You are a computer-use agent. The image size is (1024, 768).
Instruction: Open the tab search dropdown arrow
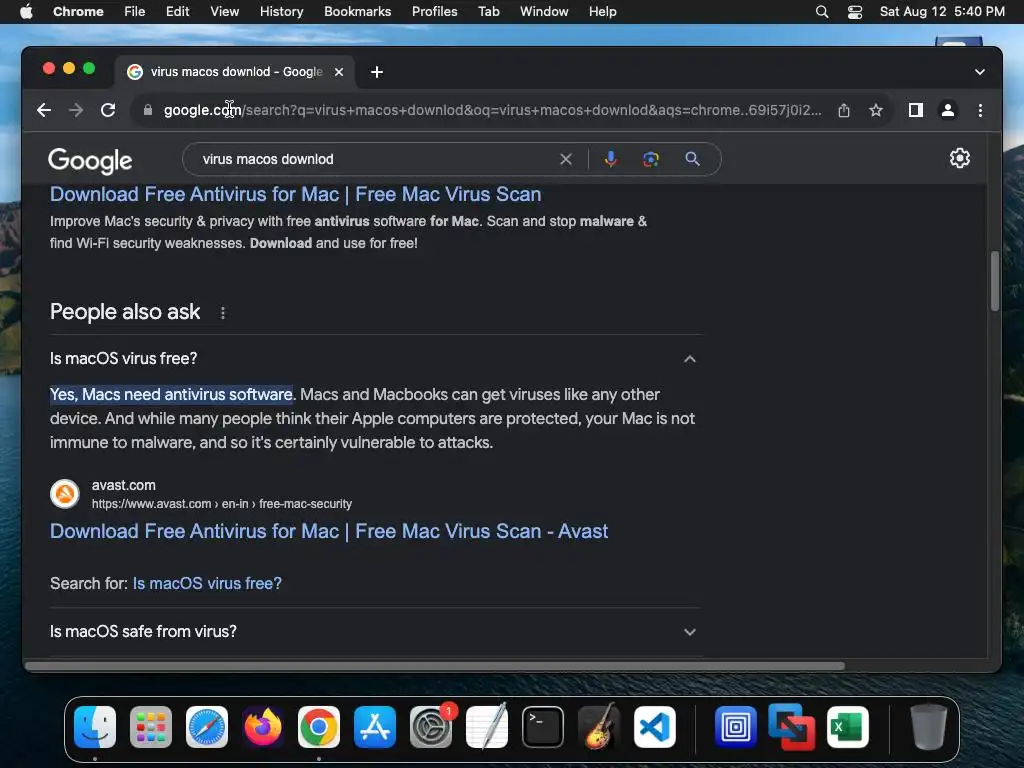(980, 72)
